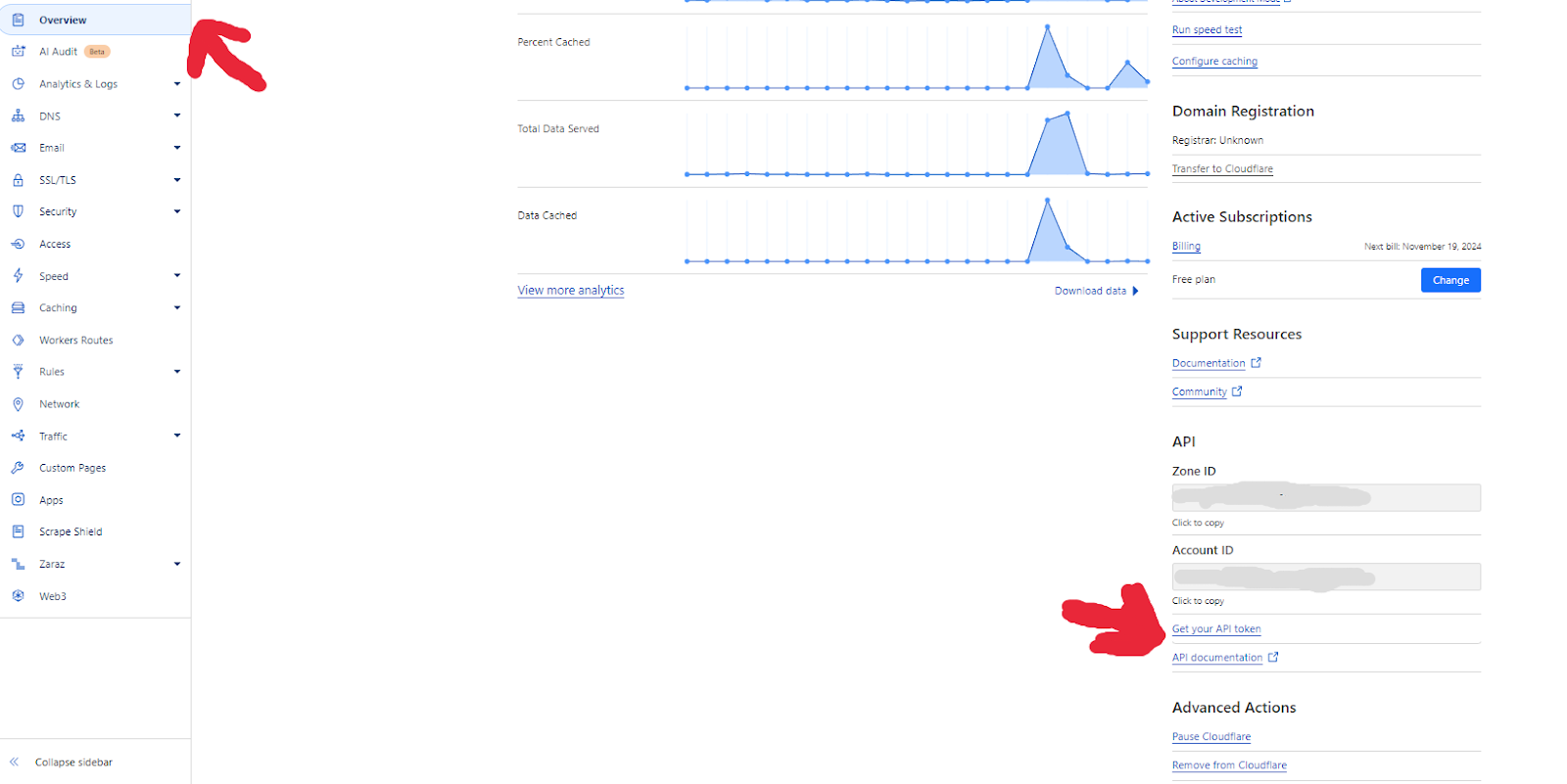The height and width of the screenshot is (784, 1567).
Task: Click the Custom Pages wrench icon
Action: 18,468
